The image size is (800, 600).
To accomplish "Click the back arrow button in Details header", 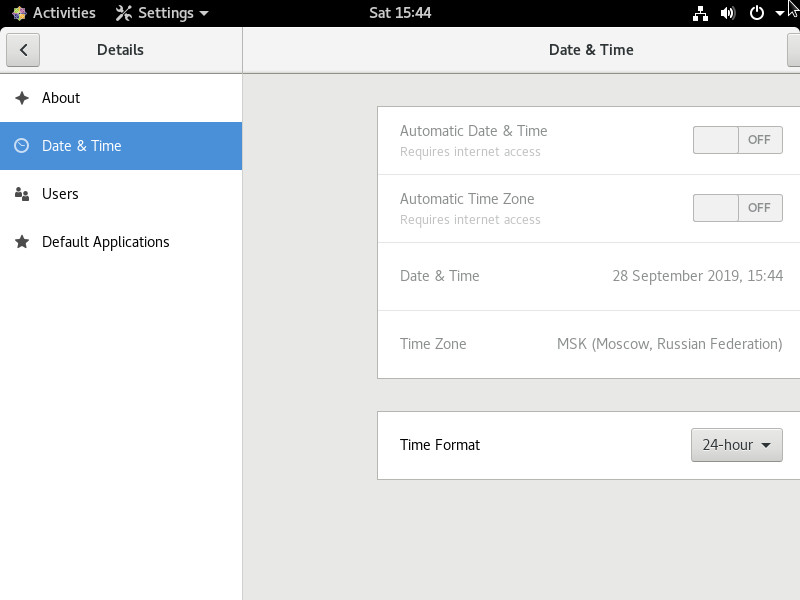I will click(23, 50).
